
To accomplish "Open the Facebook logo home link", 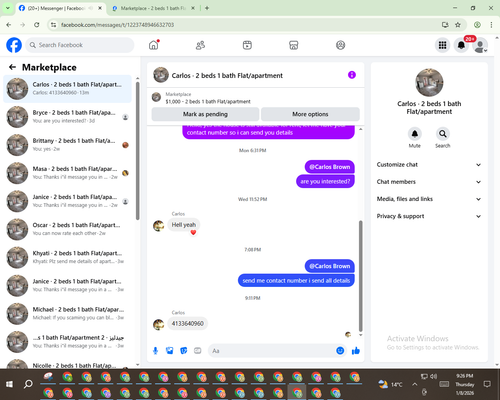I will coord(14,45).
